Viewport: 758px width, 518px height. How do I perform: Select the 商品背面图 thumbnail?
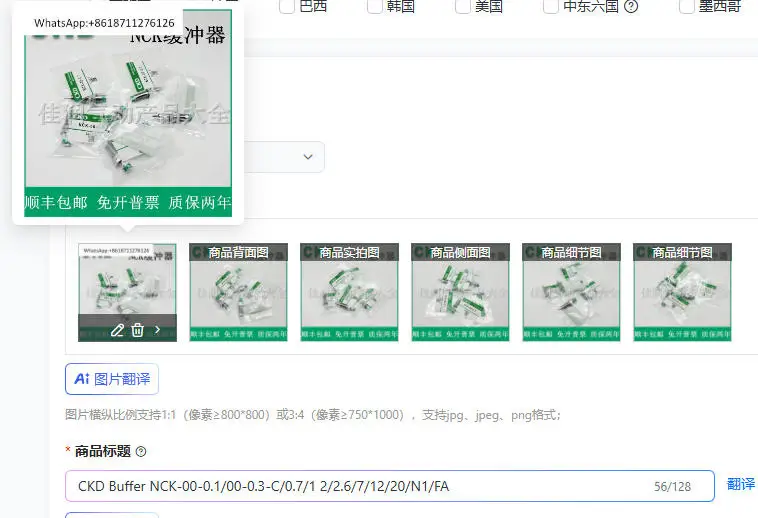pos(238,292)
